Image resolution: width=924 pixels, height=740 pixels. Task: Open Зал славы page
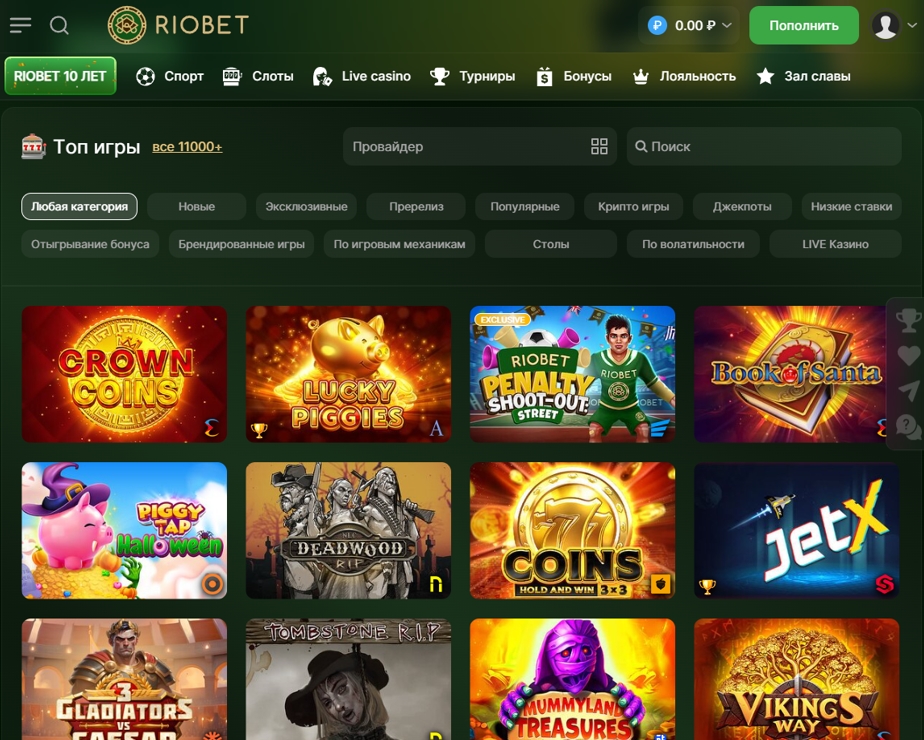tap(803, 76)
